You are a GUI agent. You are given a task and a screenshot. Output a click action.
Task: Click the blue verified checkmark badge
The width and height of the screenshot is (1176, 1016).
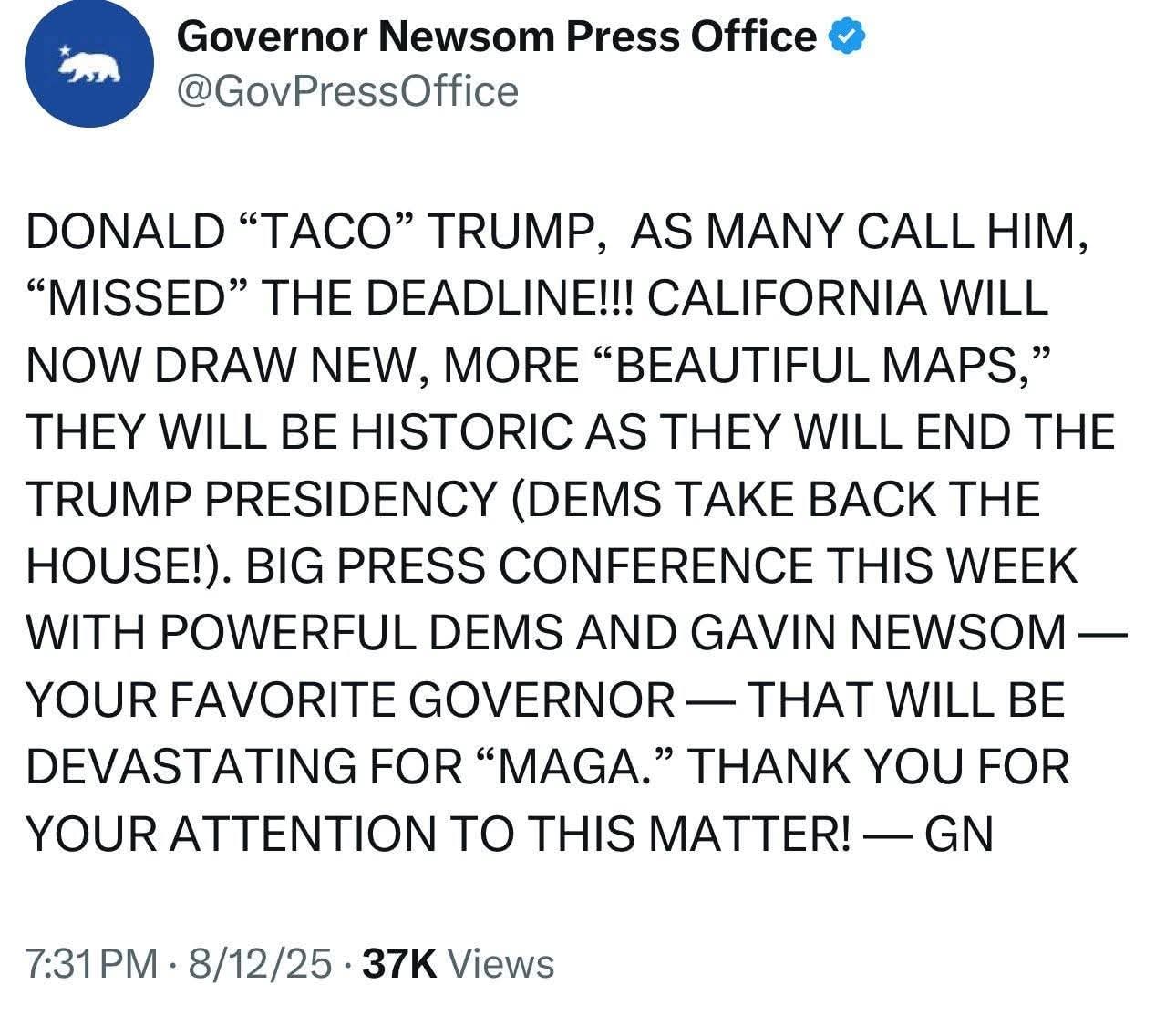pyautogui.click(x=847, y=37)
